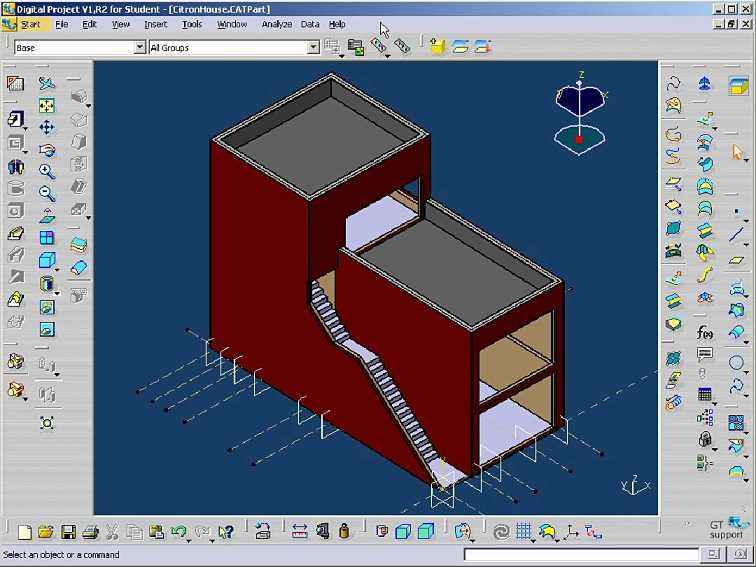
Task: Click the "Select an object or a command" status text
Action: [x=61, y=555]
